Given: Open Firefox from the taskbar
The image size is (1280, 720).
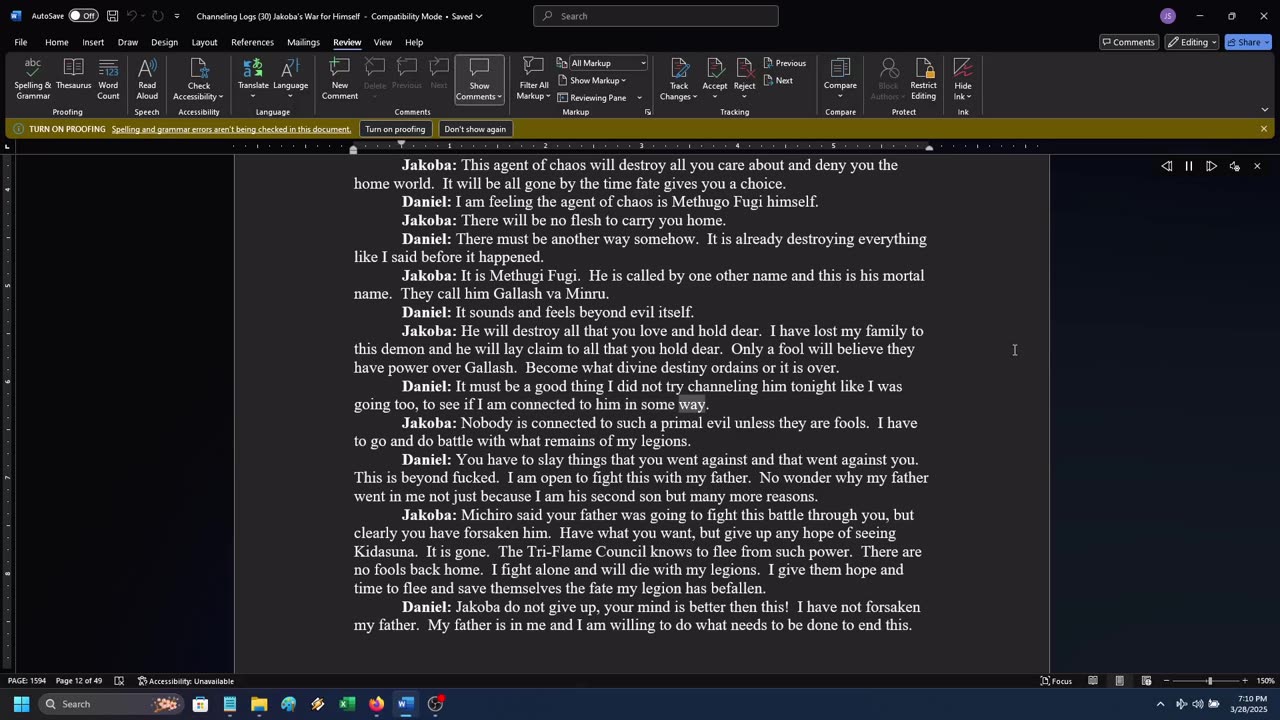Looking at the screenshot, I should (x=376, y=704).
